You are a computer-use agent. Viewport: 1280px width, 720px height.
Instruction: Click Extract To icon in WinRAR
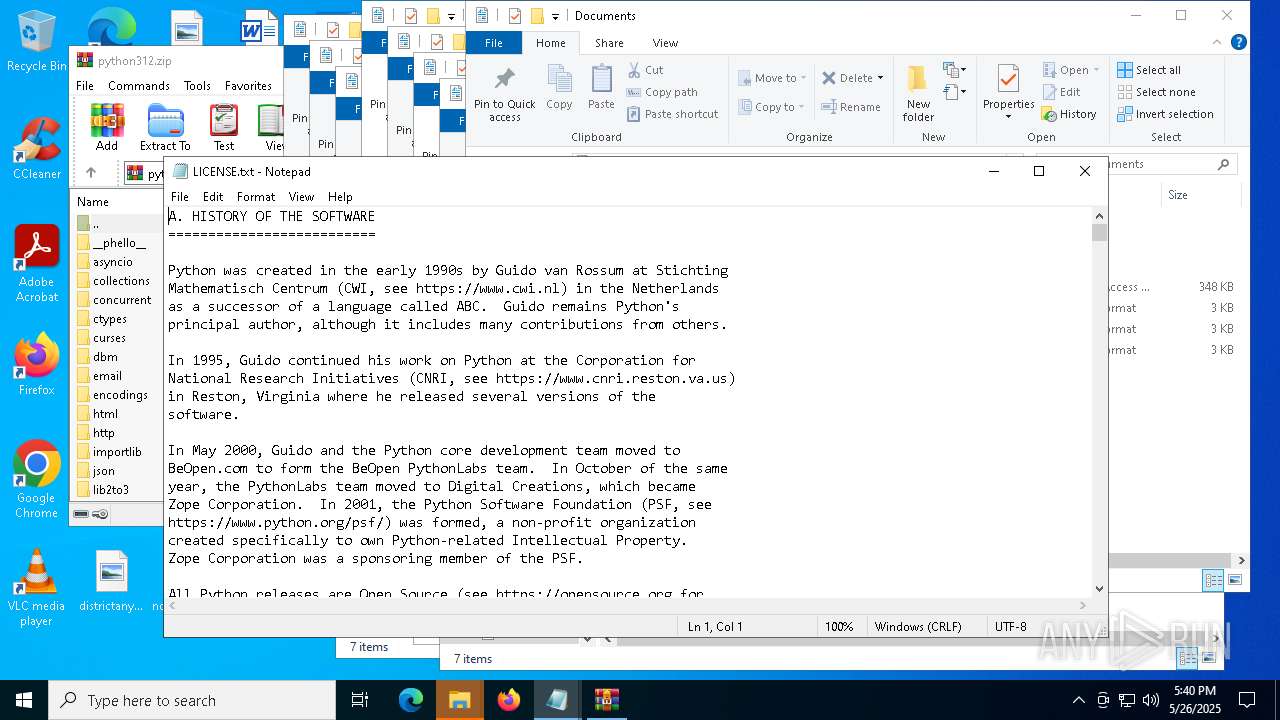click(165, 127)
